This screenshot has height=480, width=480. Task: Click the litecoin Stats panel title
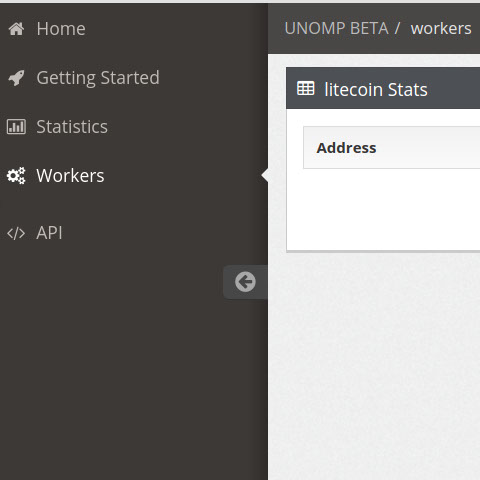(x=376, y=90)
